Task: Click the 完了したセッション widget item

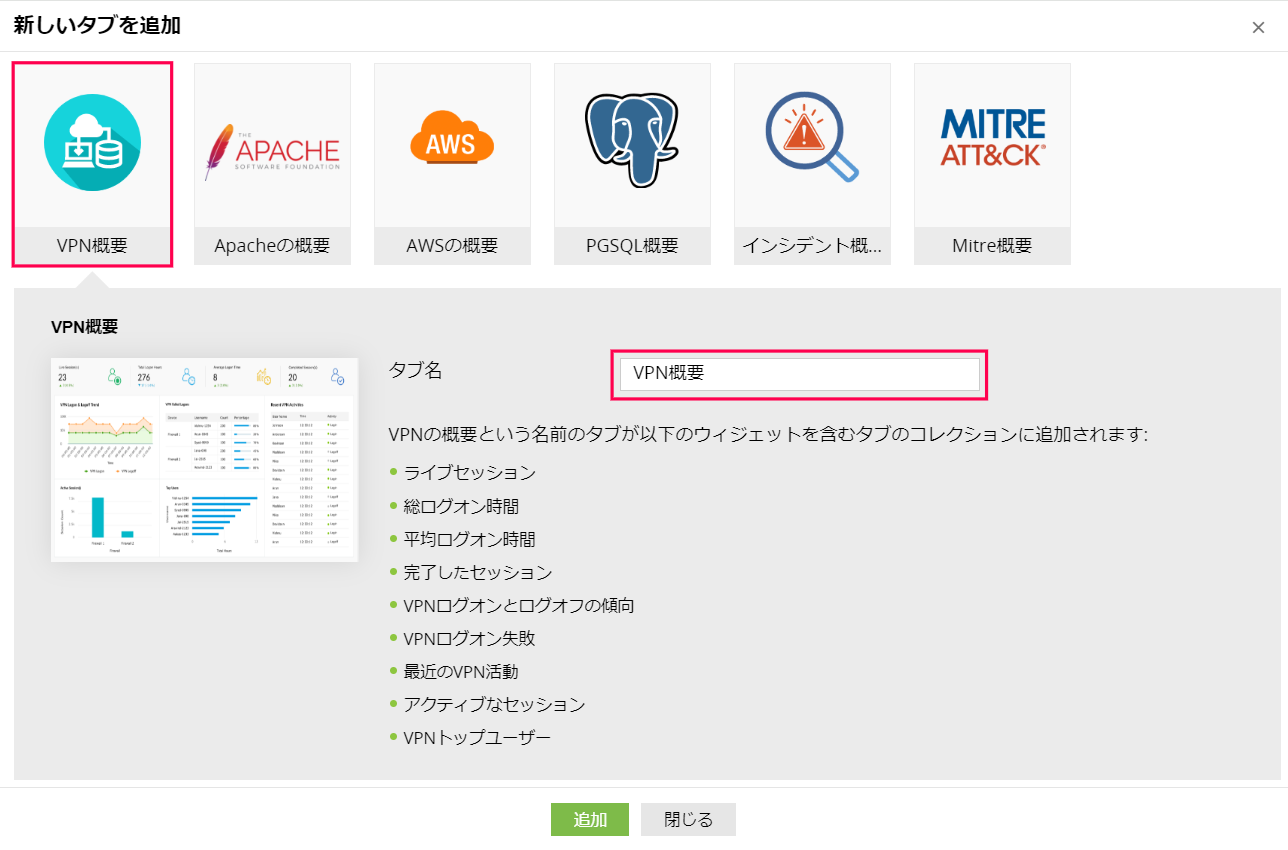Action: coord(477,573)
